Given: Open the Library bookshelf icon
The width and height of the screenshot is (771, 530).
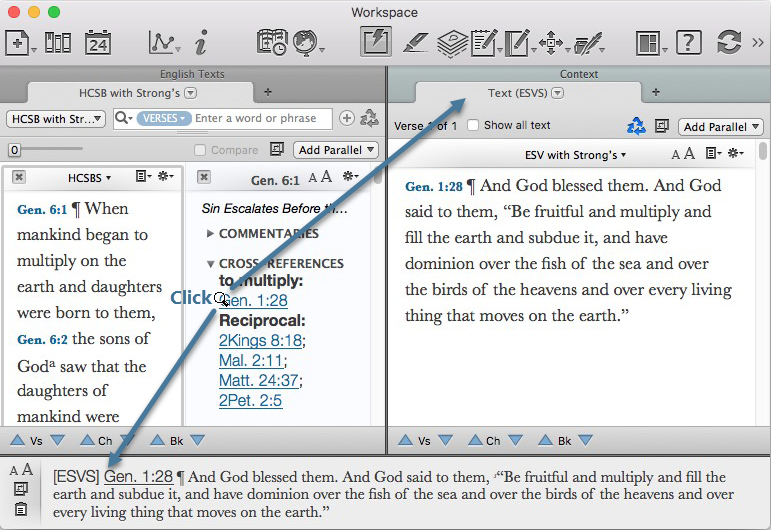Looking at the screenshot, I should [58, 43].
